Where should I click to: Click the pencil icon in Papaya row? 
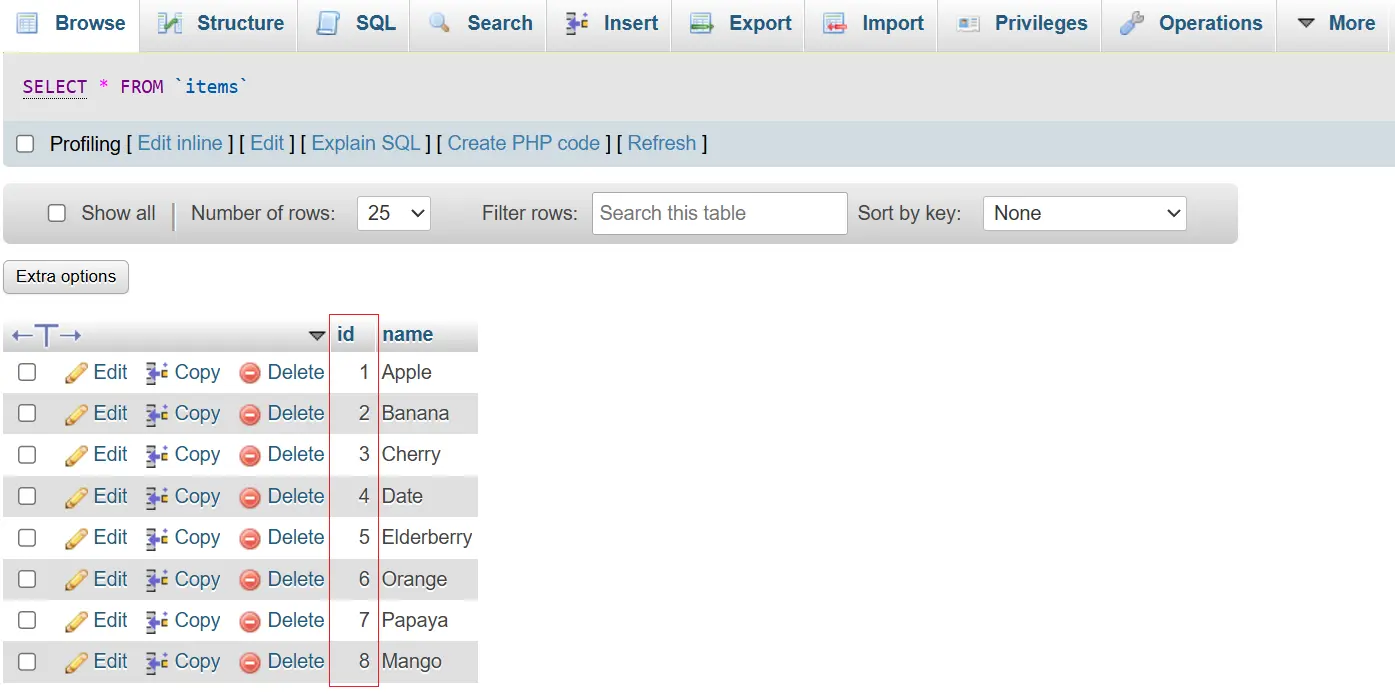76,621
